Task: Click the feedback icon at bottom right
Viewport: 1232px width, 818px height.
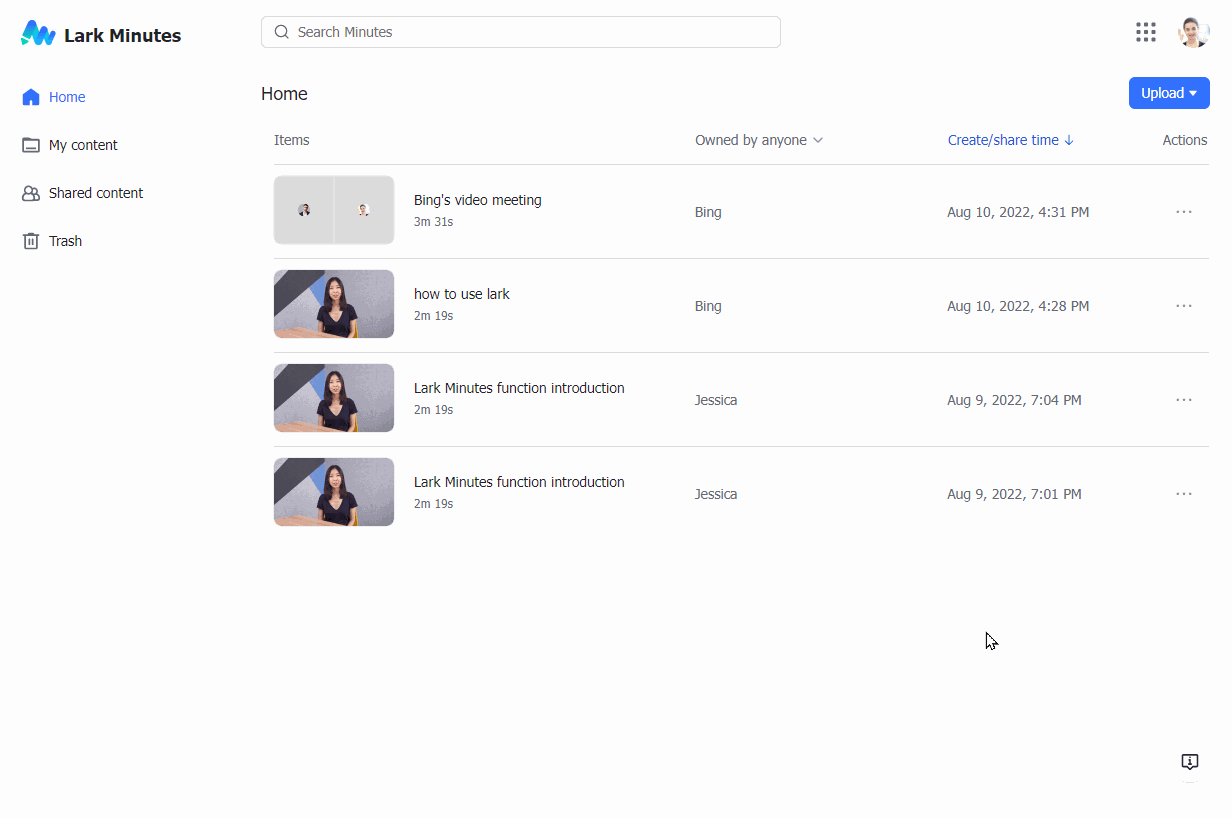Action: pyautogui.click(x=1189, y=762)
